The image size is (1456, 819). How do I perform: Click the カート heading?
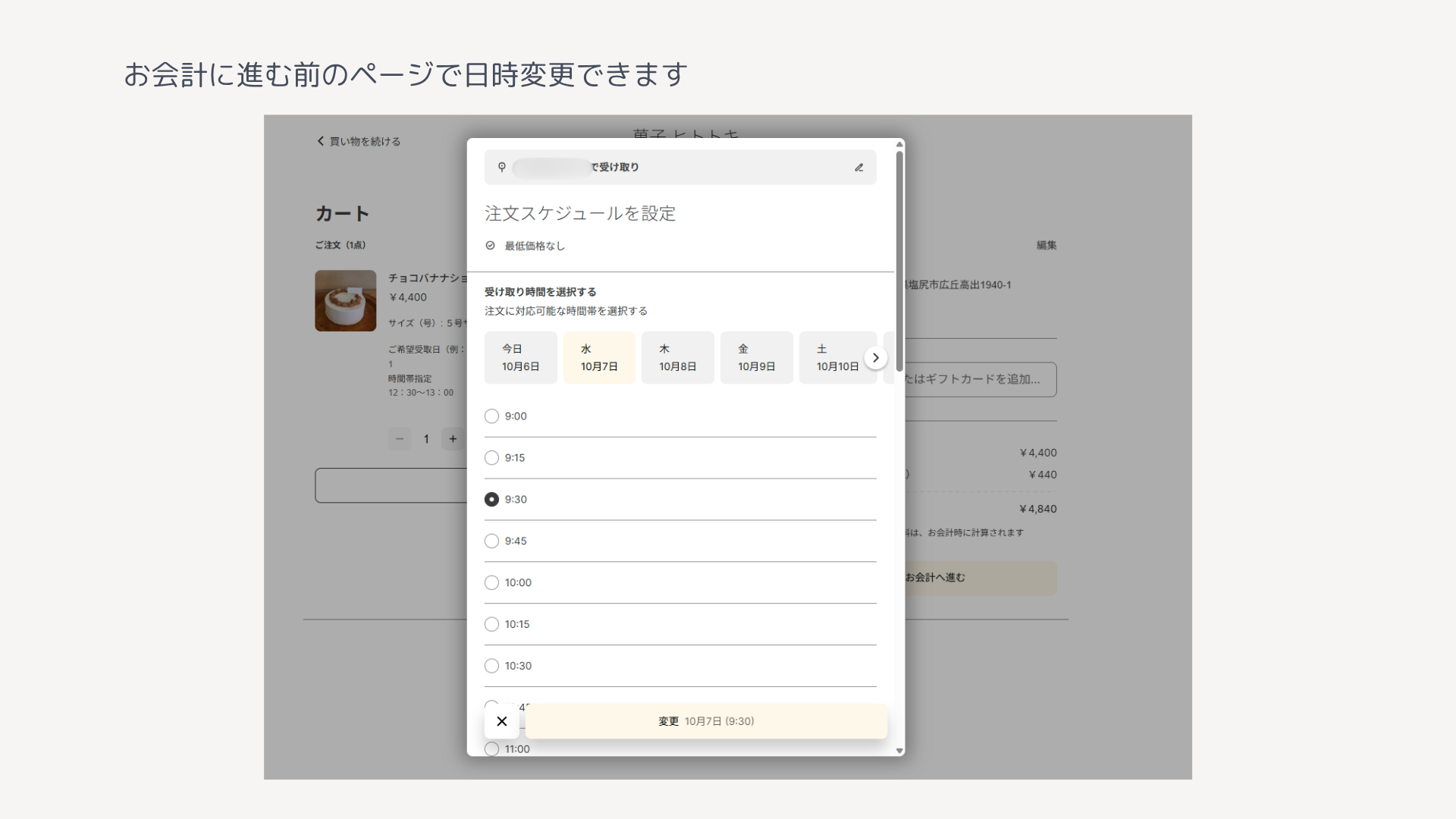(343, 214)
